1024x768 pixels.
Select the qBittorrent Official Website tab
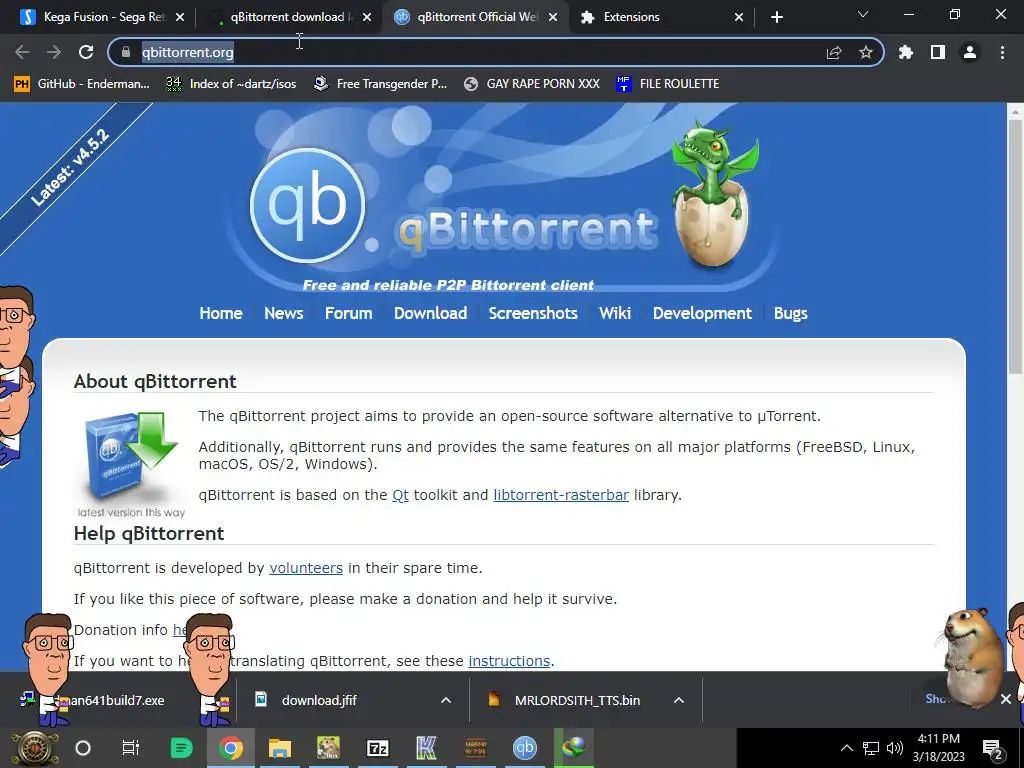tap(477, 17)
